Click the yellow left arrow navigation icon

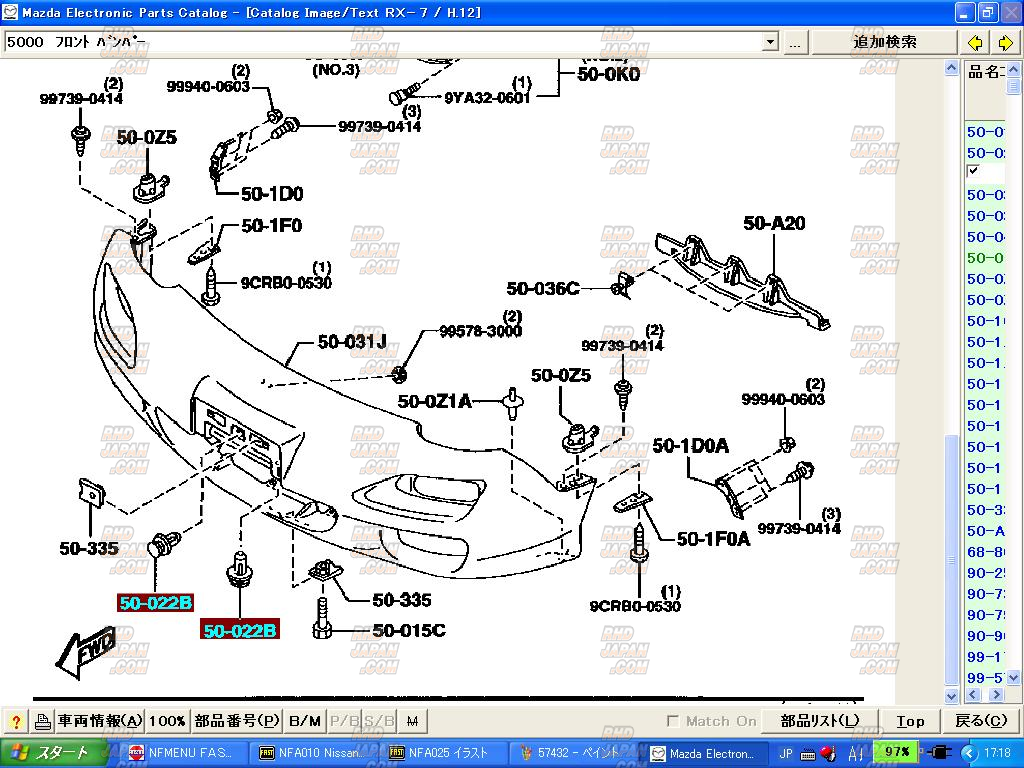click(975, 42)
